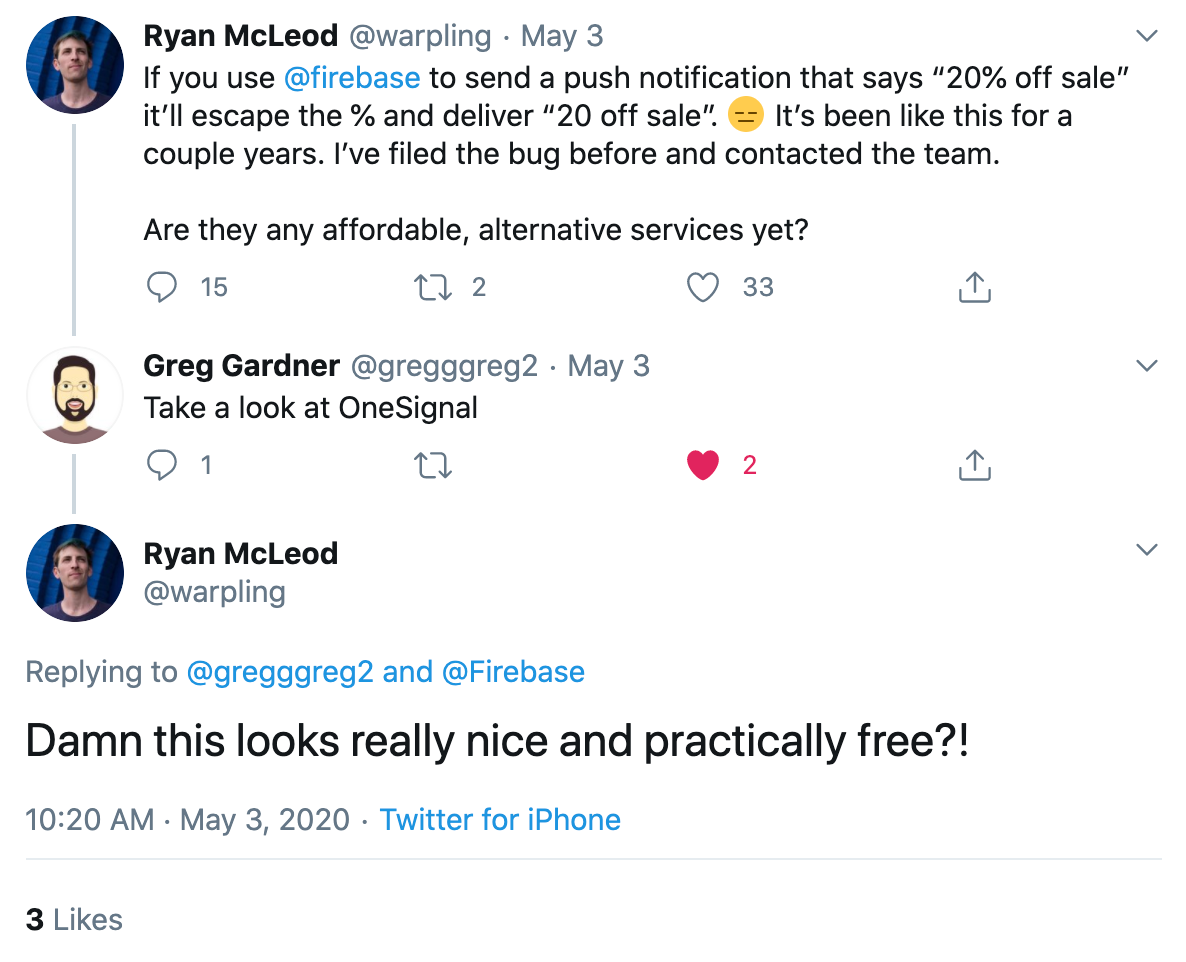This screenshot has width=1186, height=962.
Task: Open the 10:20 AM May 3, 2020 timestamp
Action: click(x=188, y=820)
